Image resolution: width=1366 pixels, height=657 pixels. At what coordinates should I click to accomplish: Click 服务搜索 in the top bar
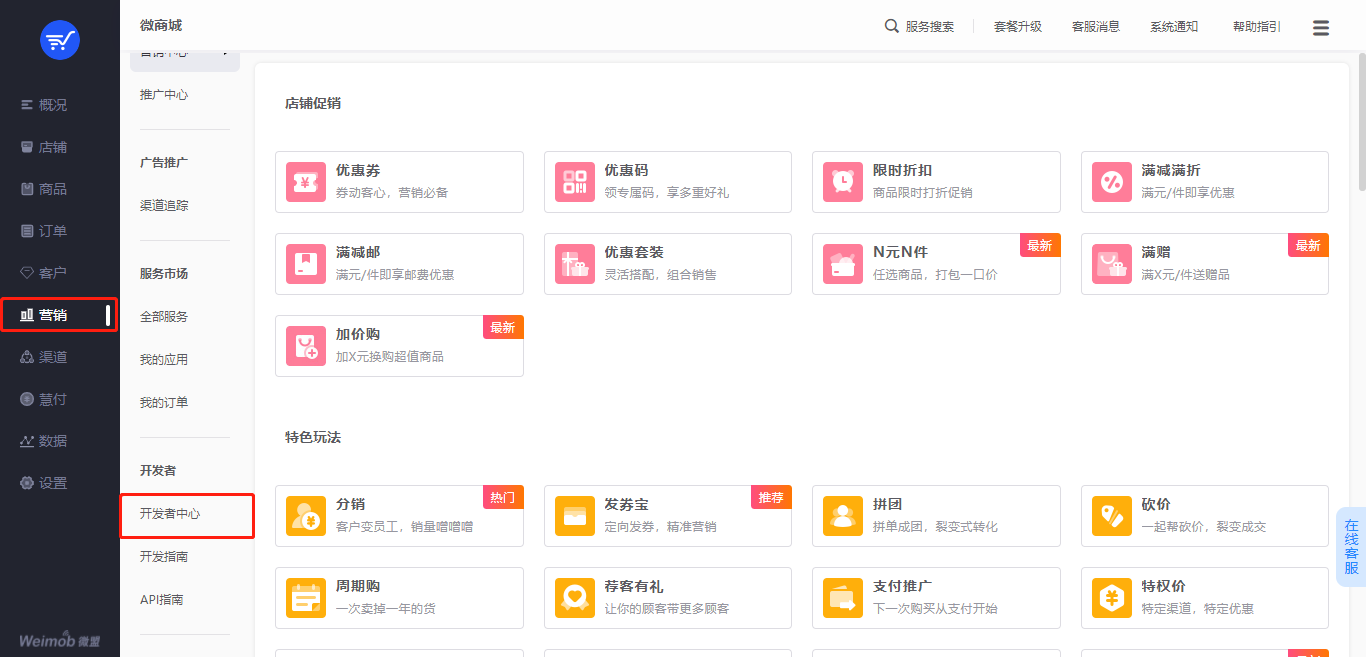(930, 27)
